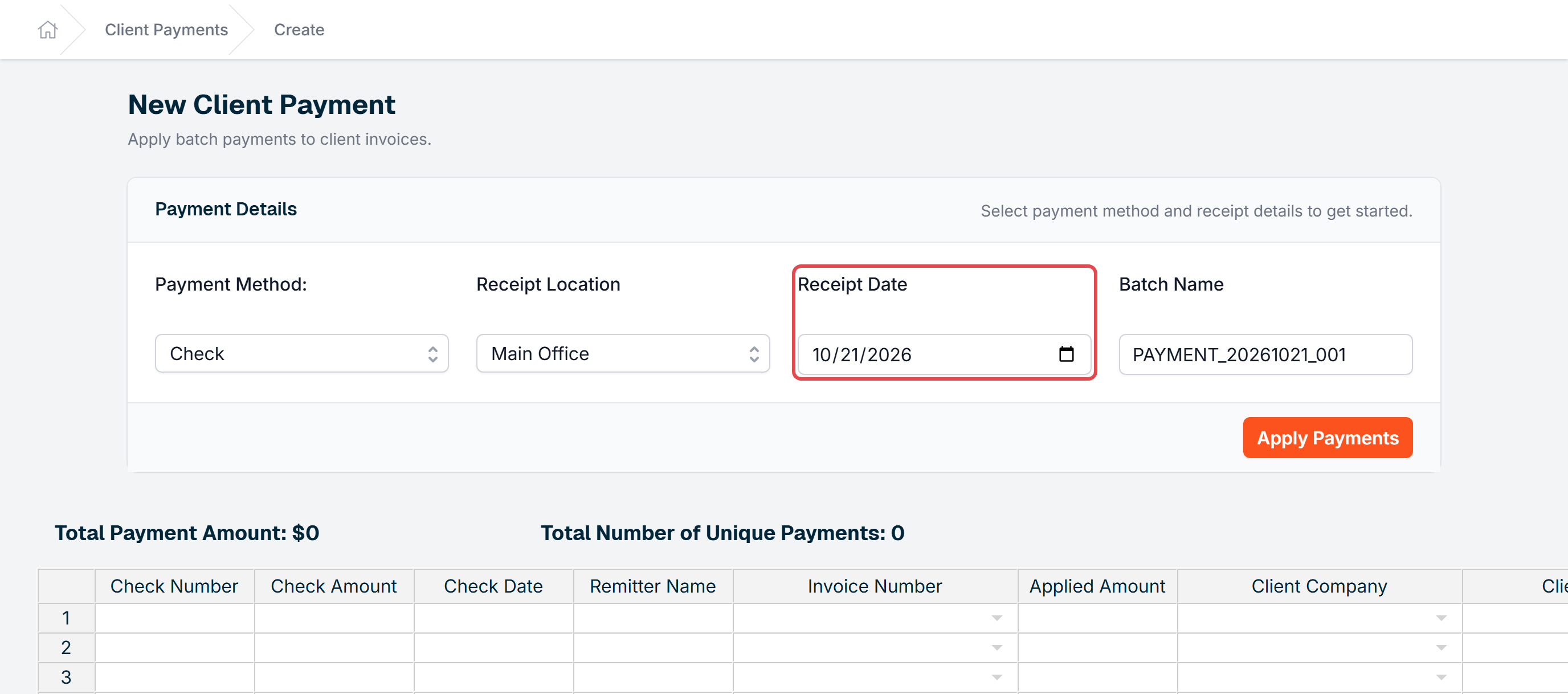Click Remitter Name cell in row 2
Screen dimensions: 1568x694
pyautogui.click(x=653, y=648)
